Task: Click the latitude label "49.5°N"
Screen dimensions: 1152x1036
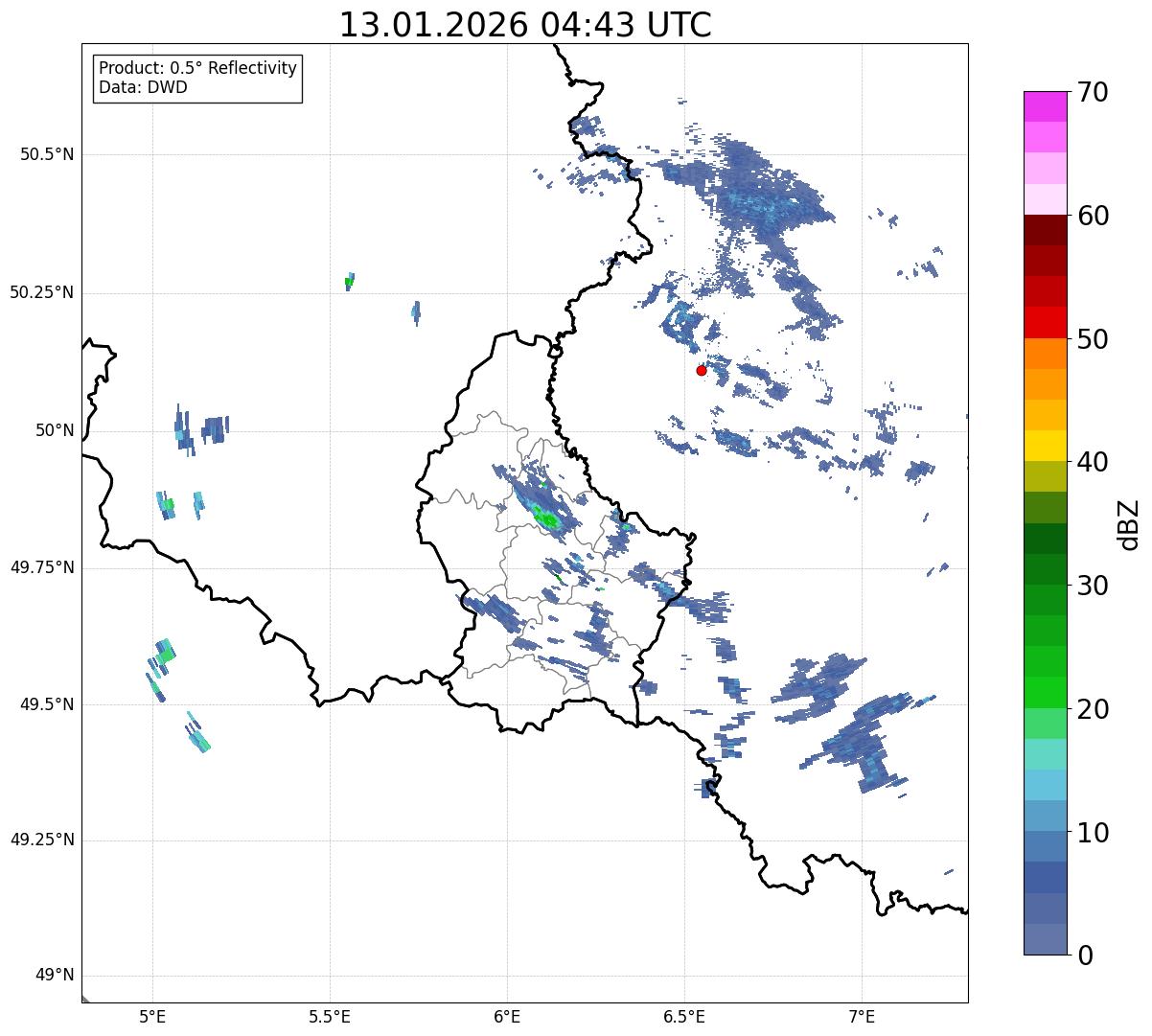Action: pyautogui.click(x=47, y=704)
